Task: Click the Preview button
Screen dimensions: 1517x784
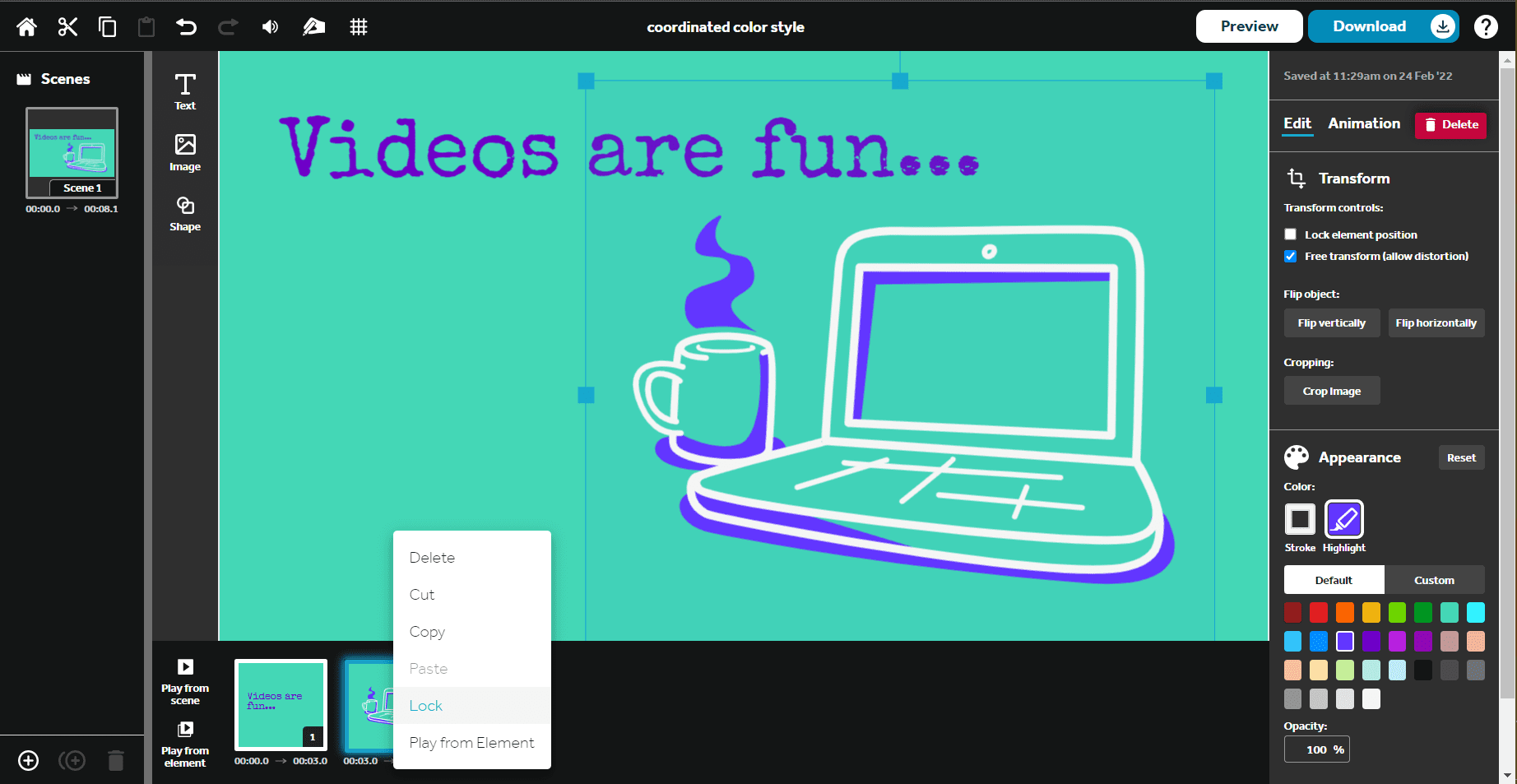Action: [1250, 26]
